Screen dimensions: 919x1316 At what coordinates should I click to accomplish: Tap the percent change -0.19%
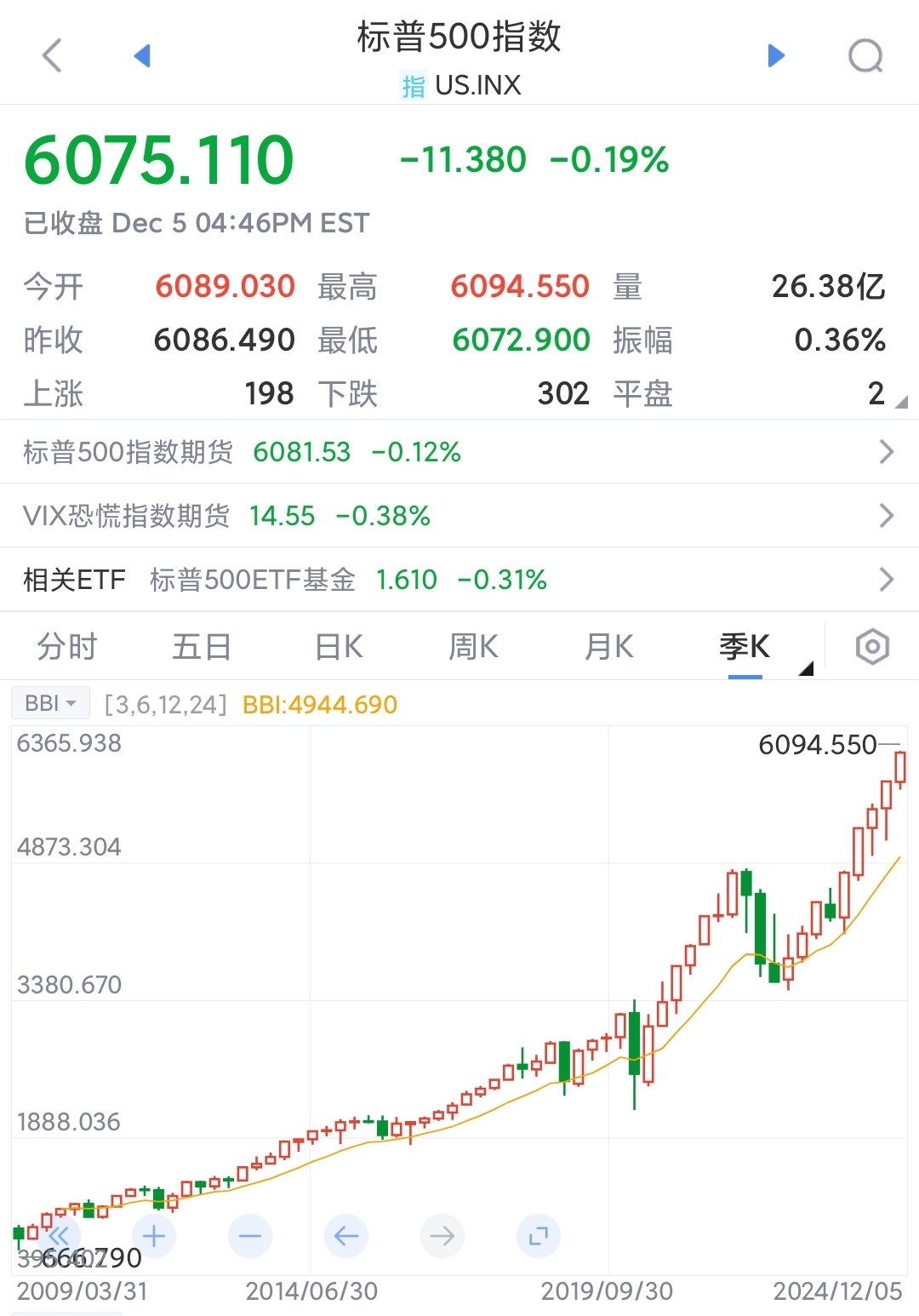(x=609, y=160)
